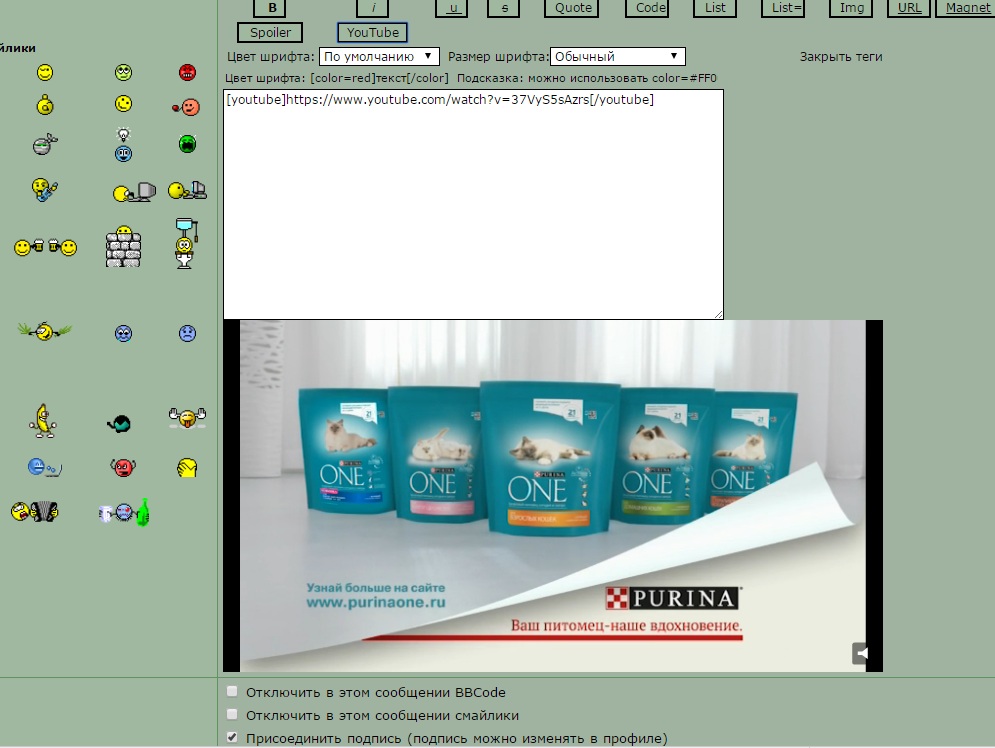
Task: Insert a List tag
Action: pos(715,8)
